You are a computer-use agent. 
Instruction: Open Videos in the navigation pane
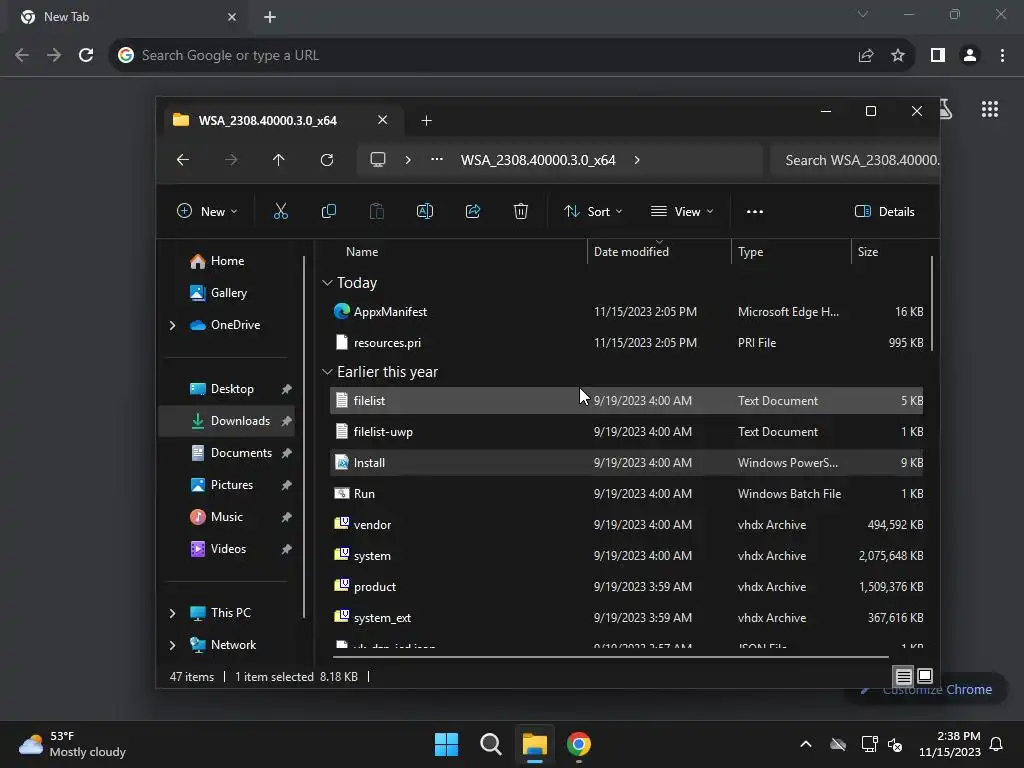point(227,549)
